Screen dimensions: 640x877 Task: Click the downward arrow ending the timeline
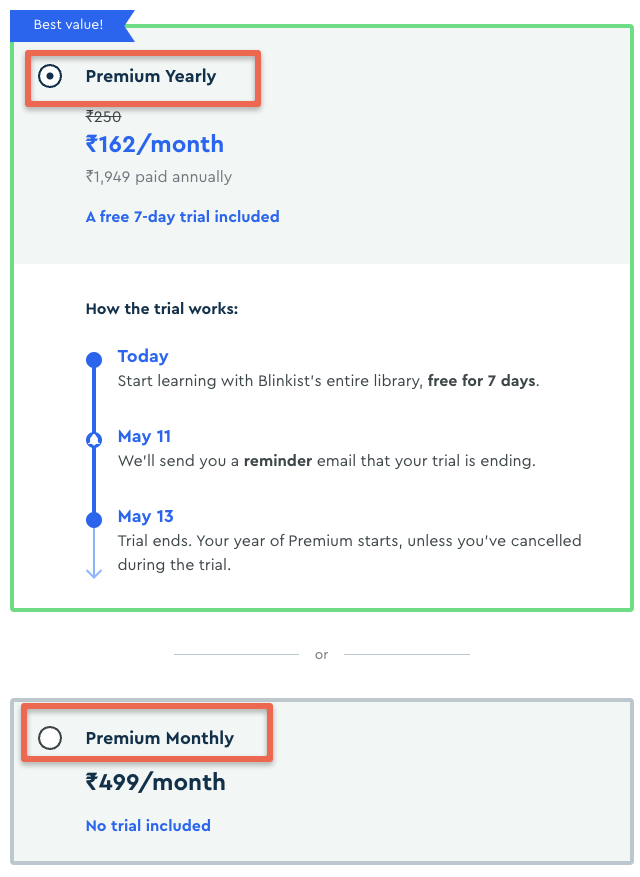(94, 572)
